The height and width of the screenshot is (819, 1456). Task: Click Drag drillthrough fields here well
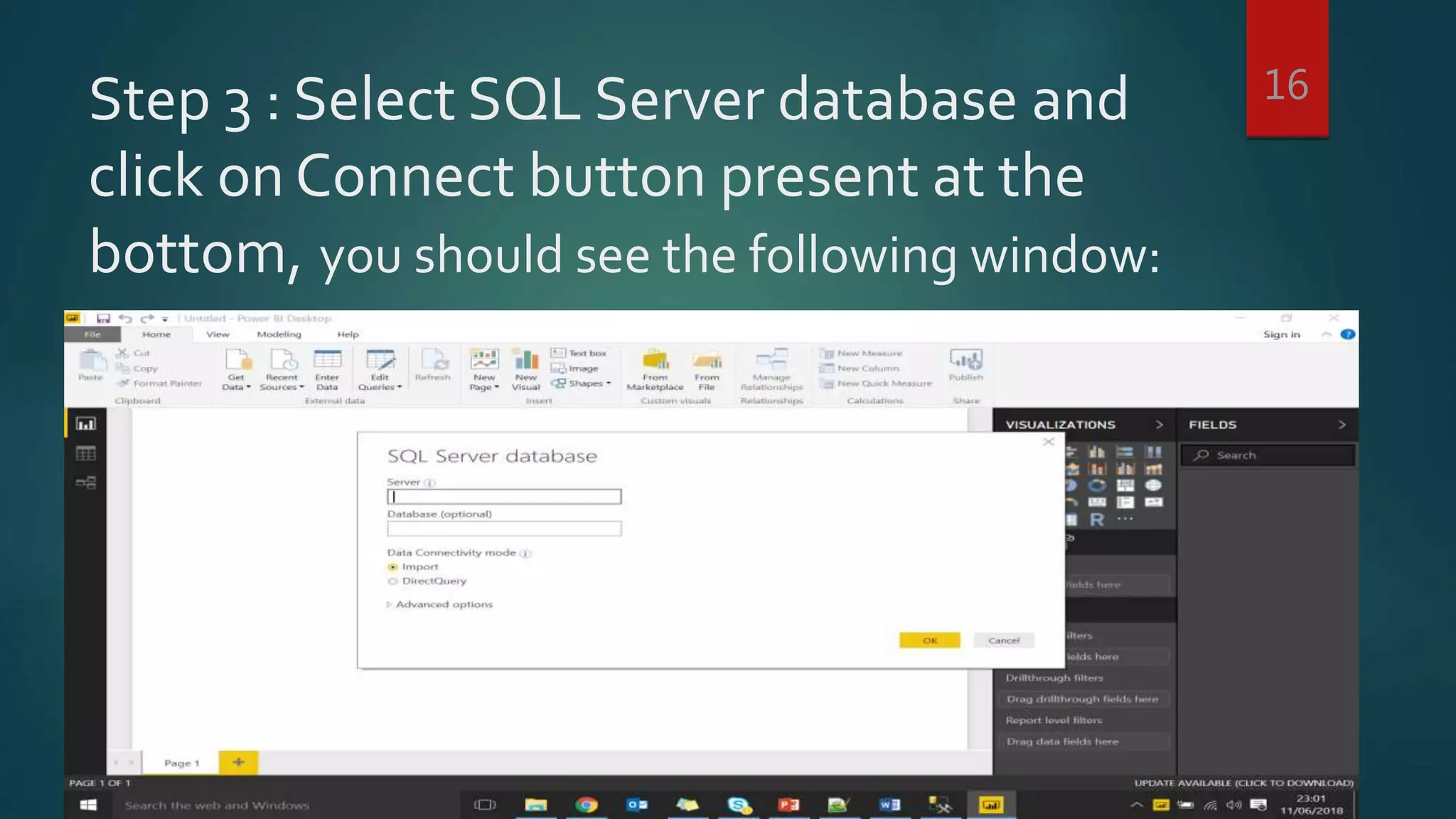click(x=1082, y=700)
